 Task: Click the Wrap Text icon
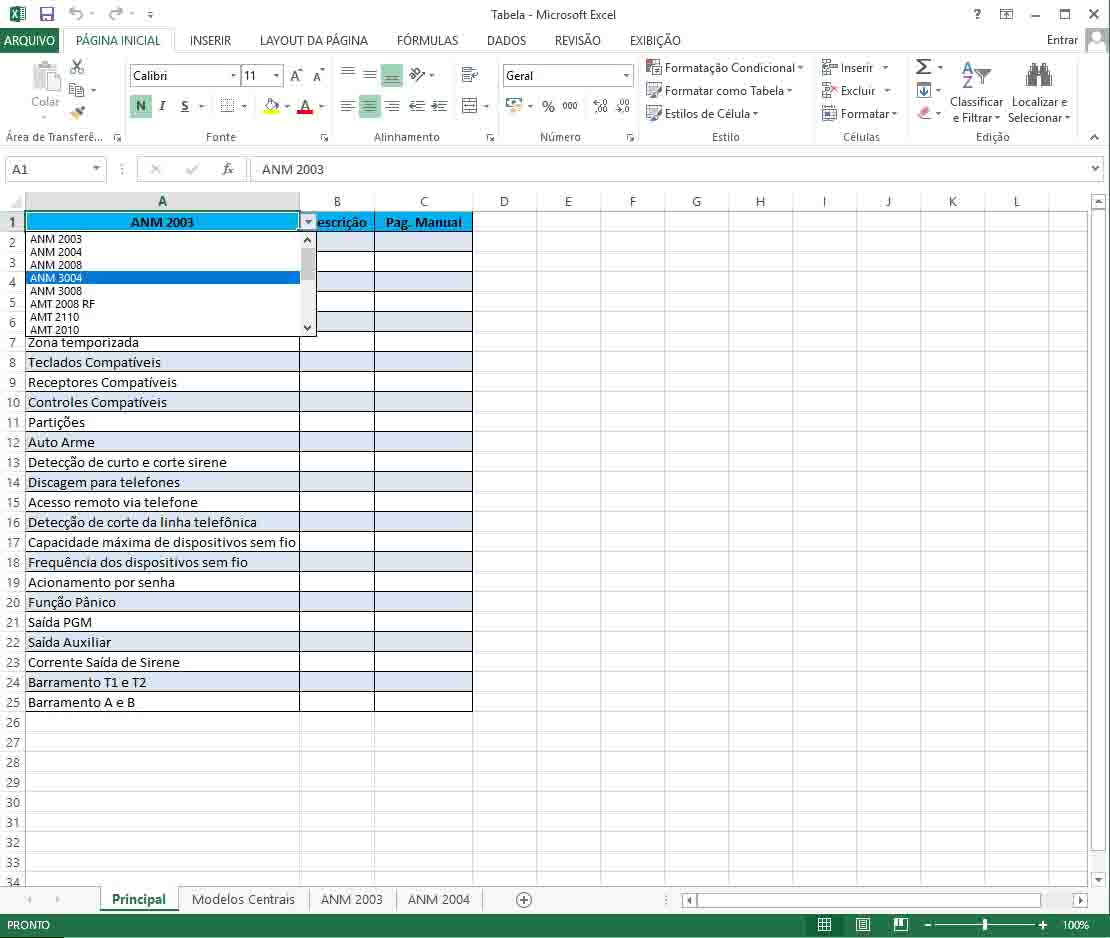(x=469, y=74)
